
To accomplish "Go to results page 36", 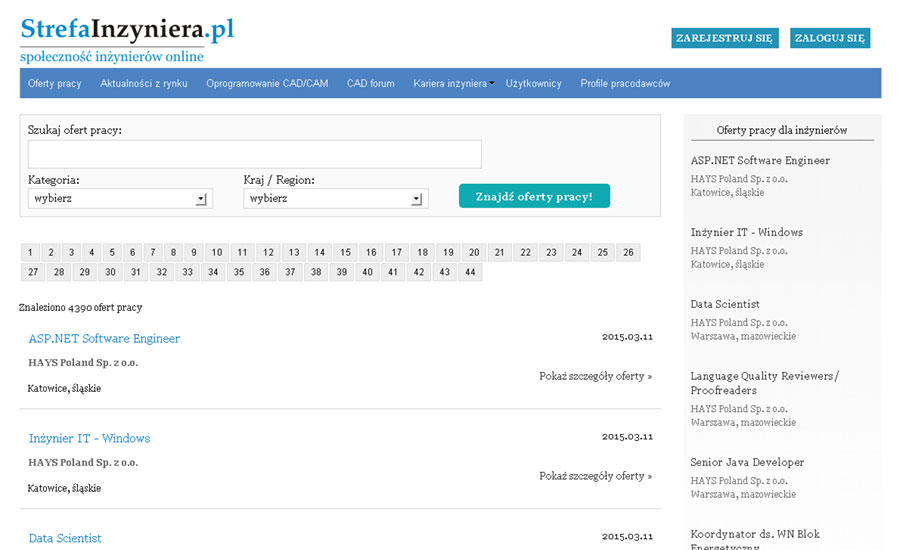I will pyautogui.click(x=265, y=272).
